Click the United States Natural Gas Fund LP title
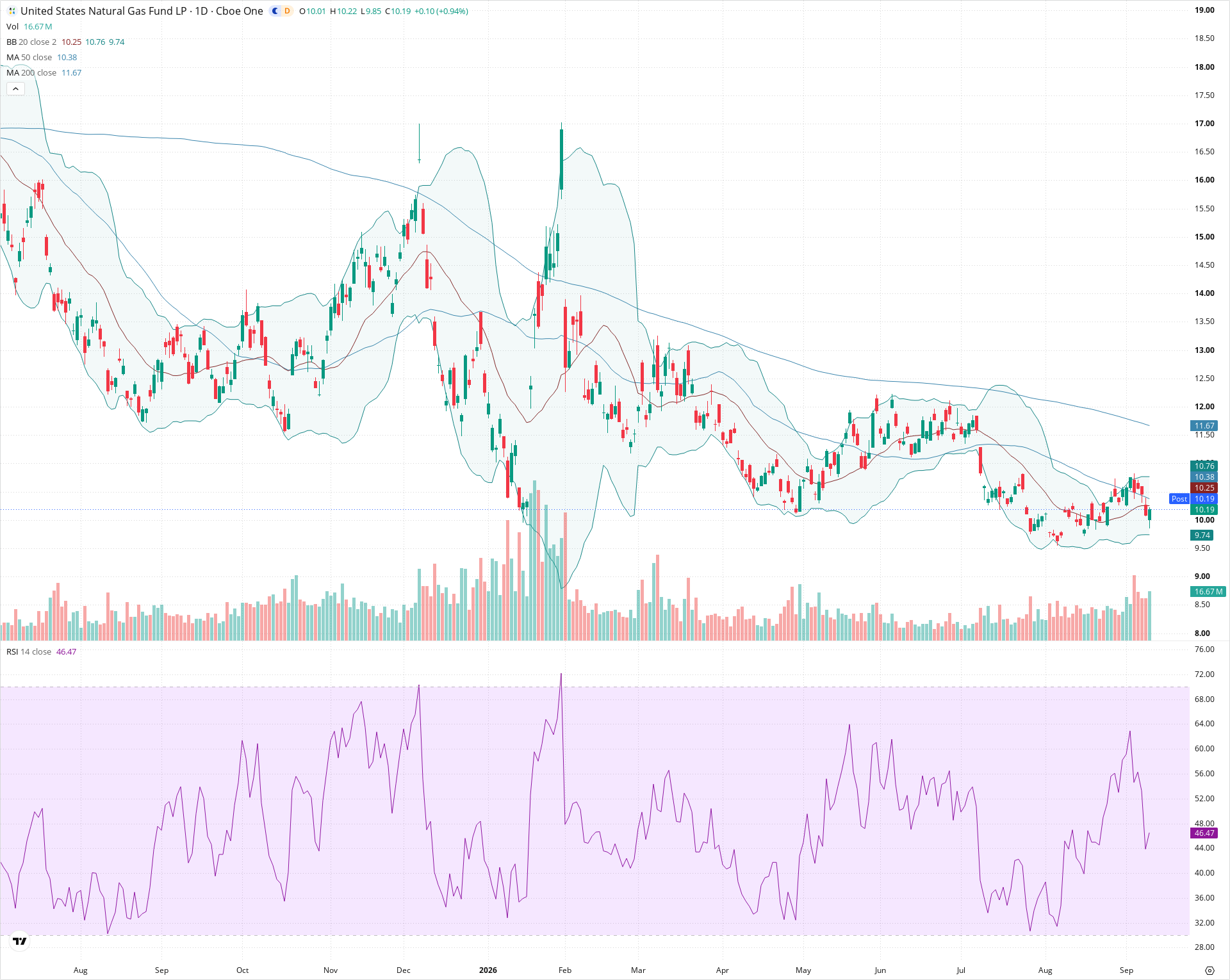Screen dimensions: 1230x980 pos(104,11)
